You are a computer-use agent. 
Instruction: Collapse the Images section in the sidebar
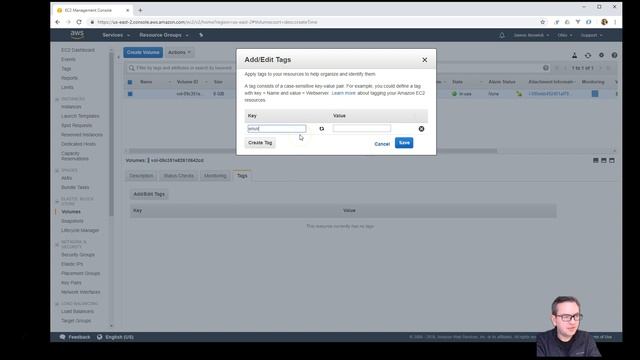click(57, 170)
